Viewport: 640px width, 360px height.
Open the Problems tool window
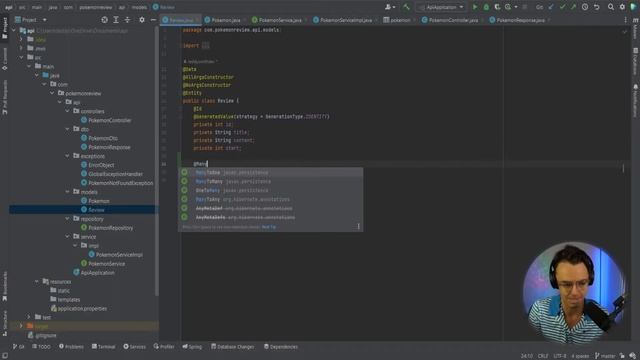pyautogui.click(x=71, y=347)
